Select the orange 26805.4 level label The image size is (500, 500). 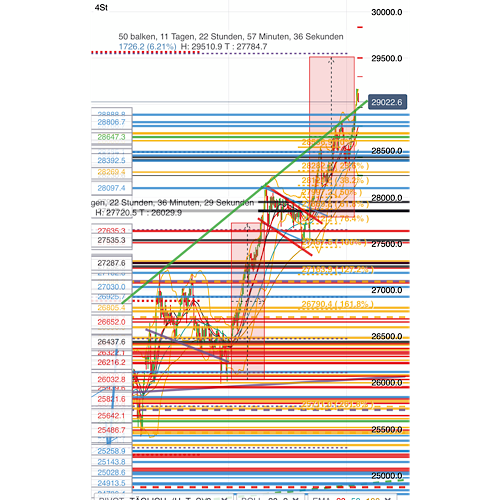(111, 308)
